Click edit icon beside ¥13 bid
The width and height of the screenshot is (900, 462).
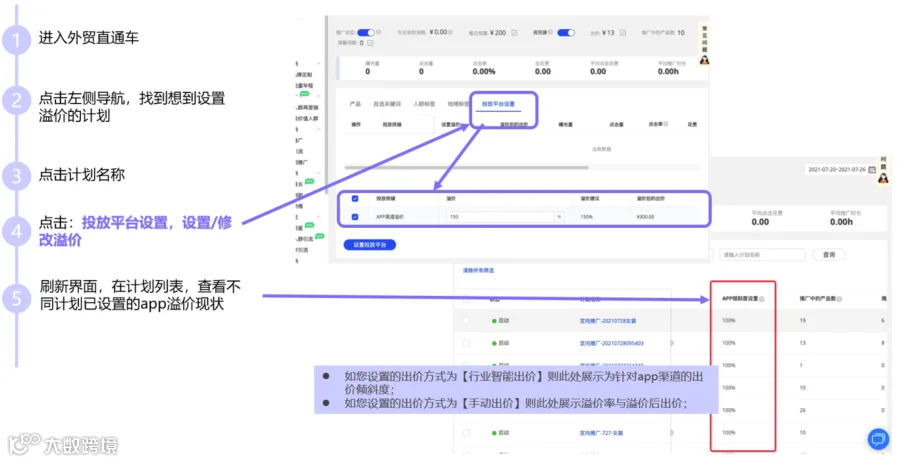coord(623,33)
